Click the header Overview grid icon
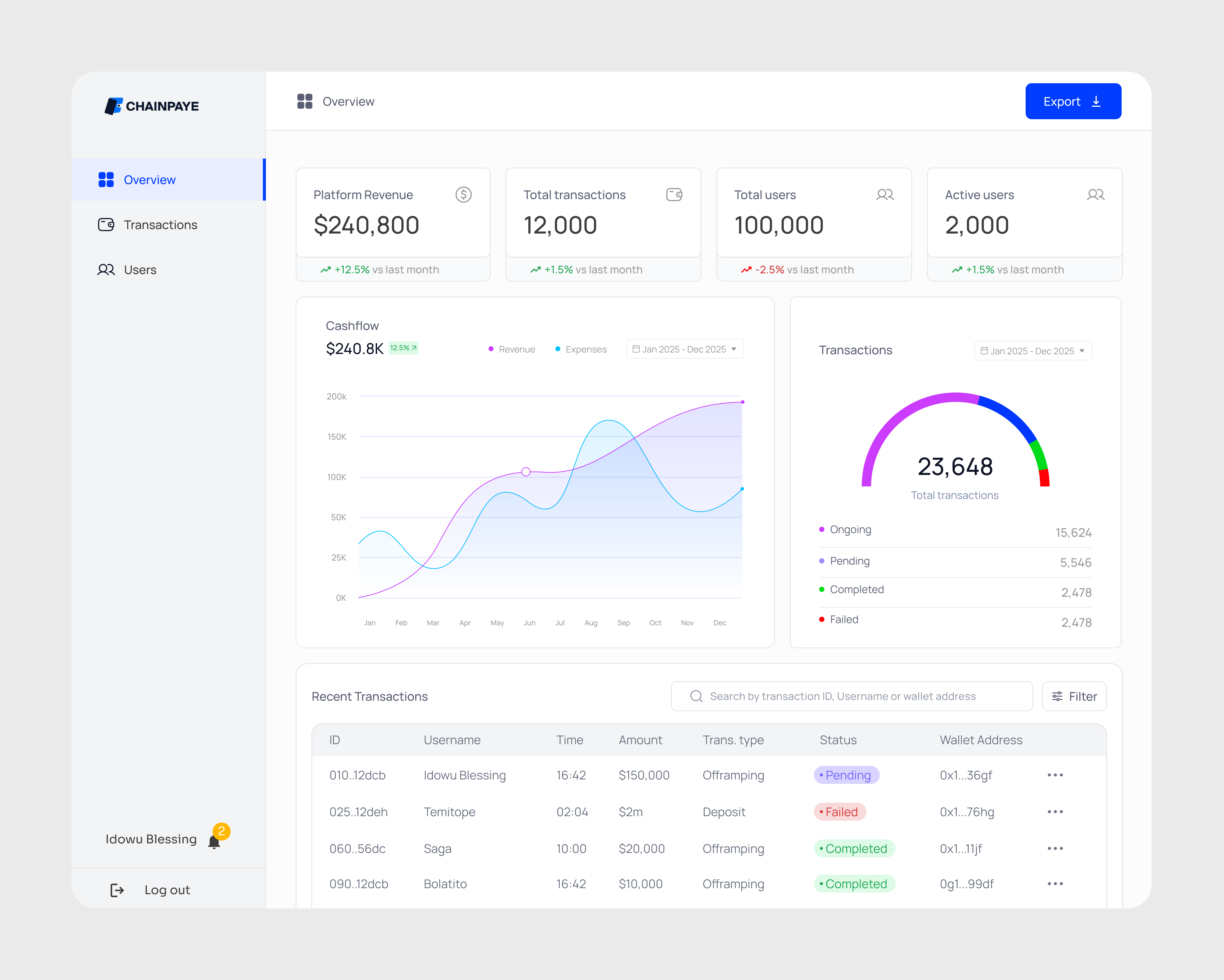Viewport: 1224px width, 980px height. click(x=305, y=102)
